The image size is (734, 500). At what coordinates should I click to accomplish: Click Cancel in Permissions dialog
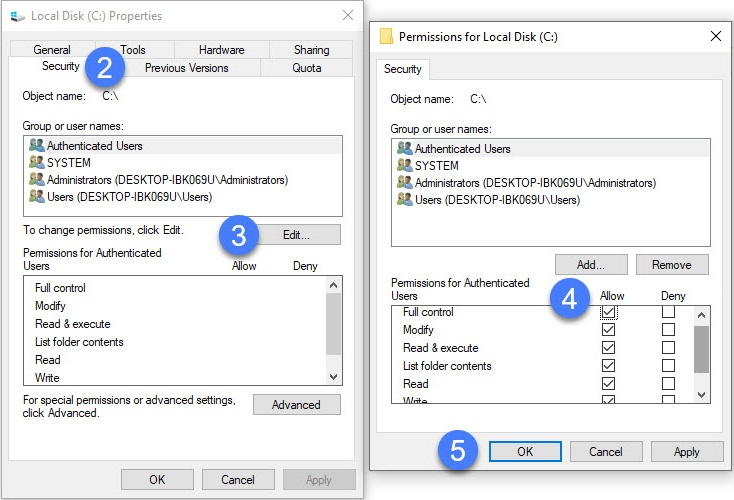point(606,451)
